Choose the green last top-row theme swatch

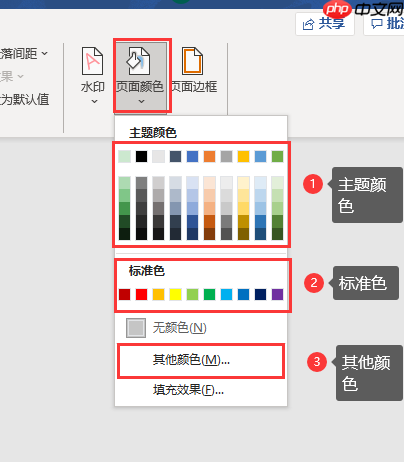277,156
